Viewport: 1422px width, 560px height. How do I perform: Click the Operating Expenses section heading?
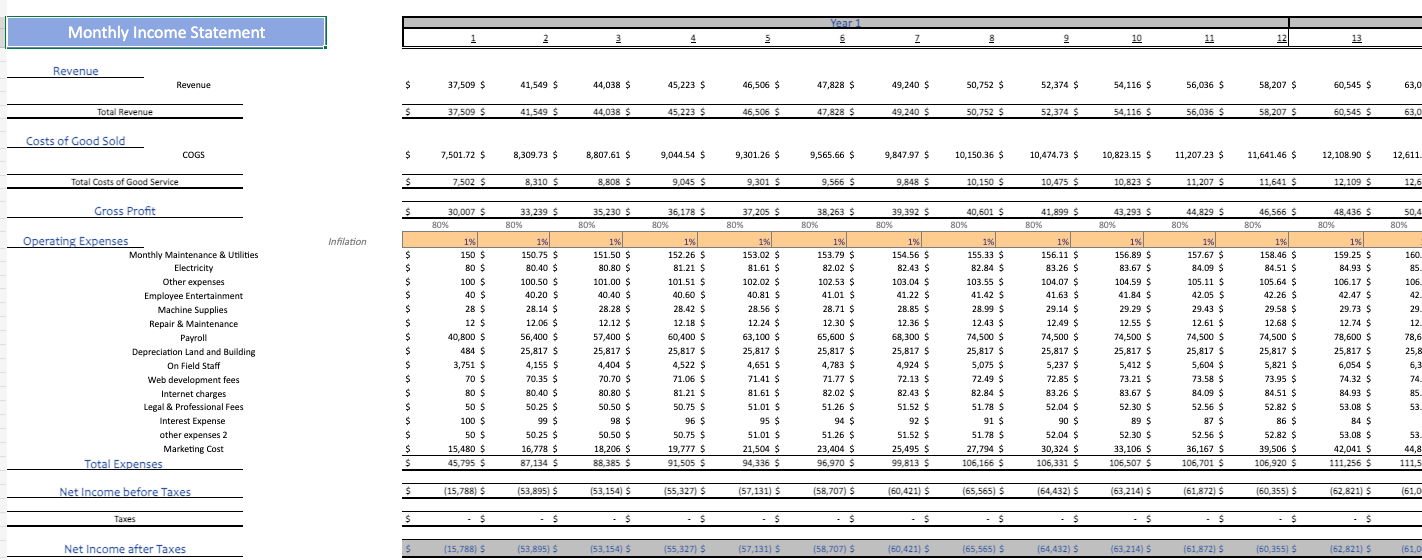tap(76, 241)
